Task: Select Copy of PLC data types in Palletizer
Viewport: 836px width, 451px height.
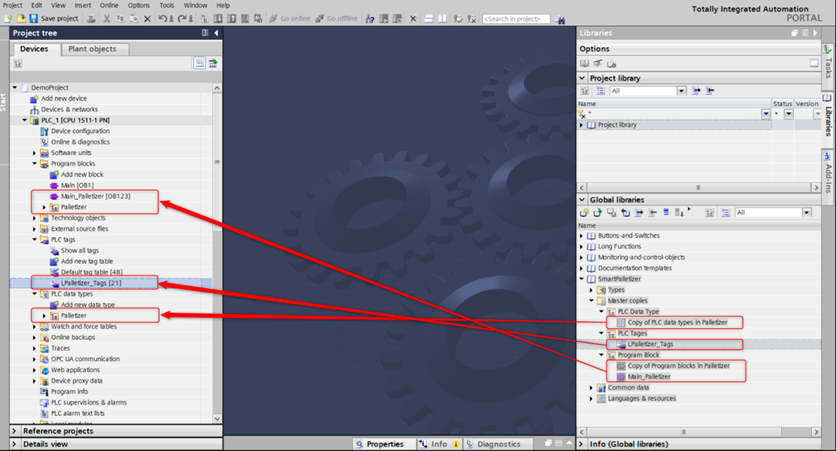Action: pyautogui.click(x=677, y=323)
